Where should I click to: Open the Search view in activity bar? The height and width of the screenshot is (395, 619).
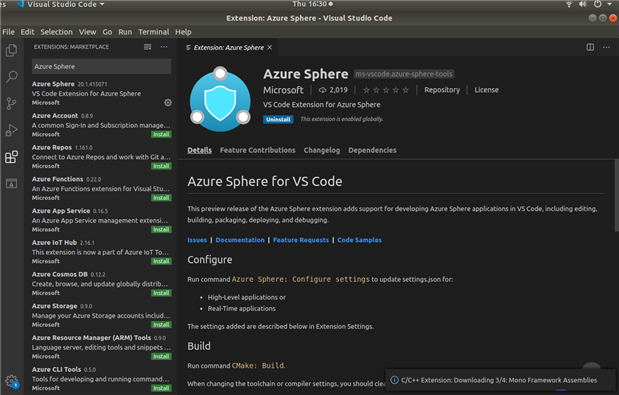(x=11, y=77)
